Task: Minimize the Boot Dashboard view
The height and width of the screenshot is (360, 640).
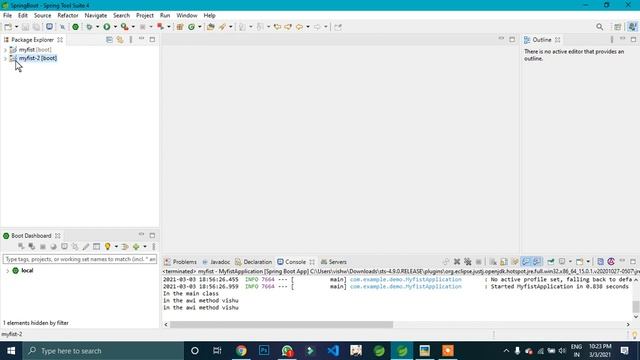Action: pyautogui.click(x=141, y=235)
